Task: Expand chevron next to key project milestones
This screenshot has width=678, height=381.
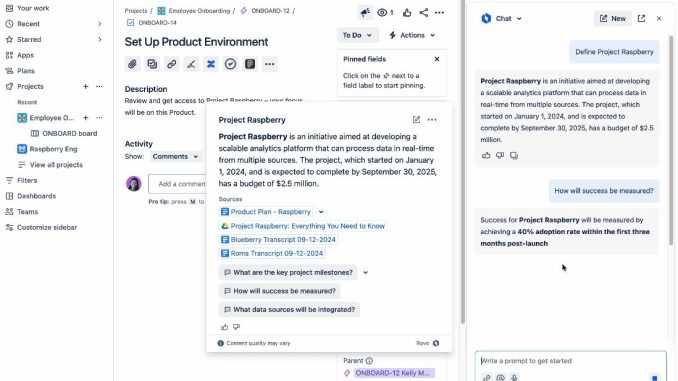Action: [x=365, y=272]
